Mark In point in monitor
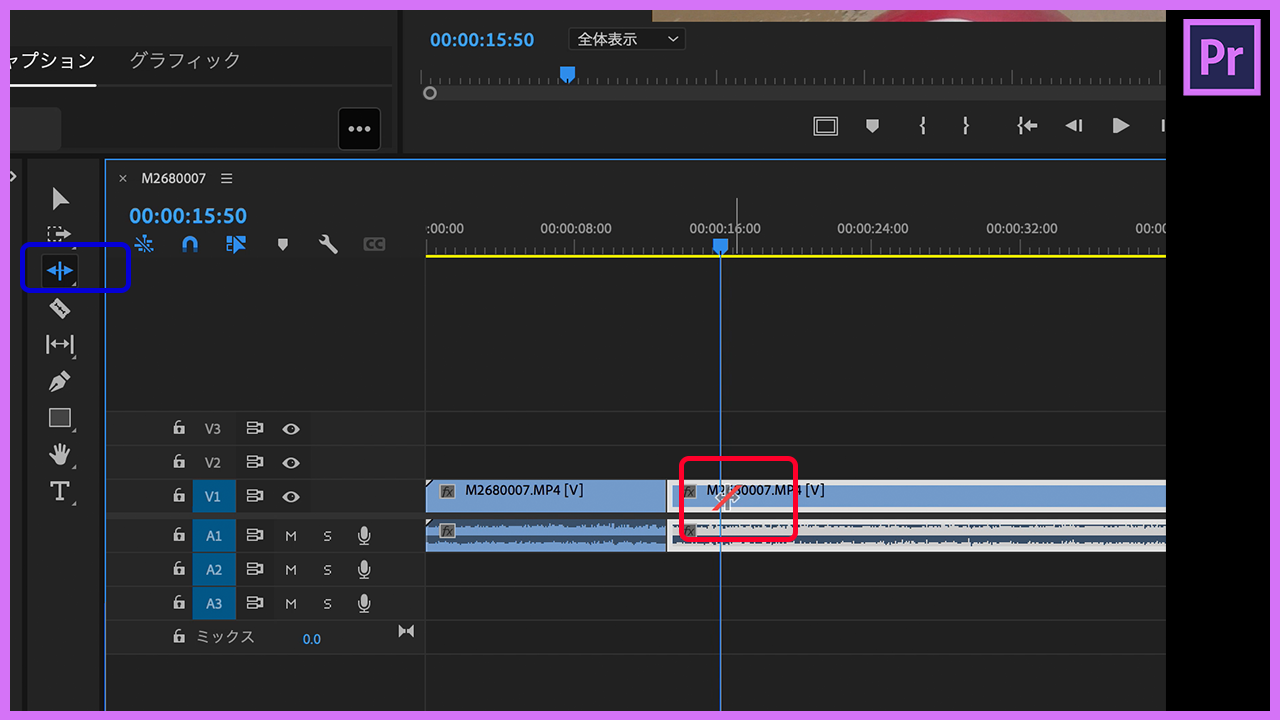This screenshot has width=1280, height=720. click(x=922, y=126)
